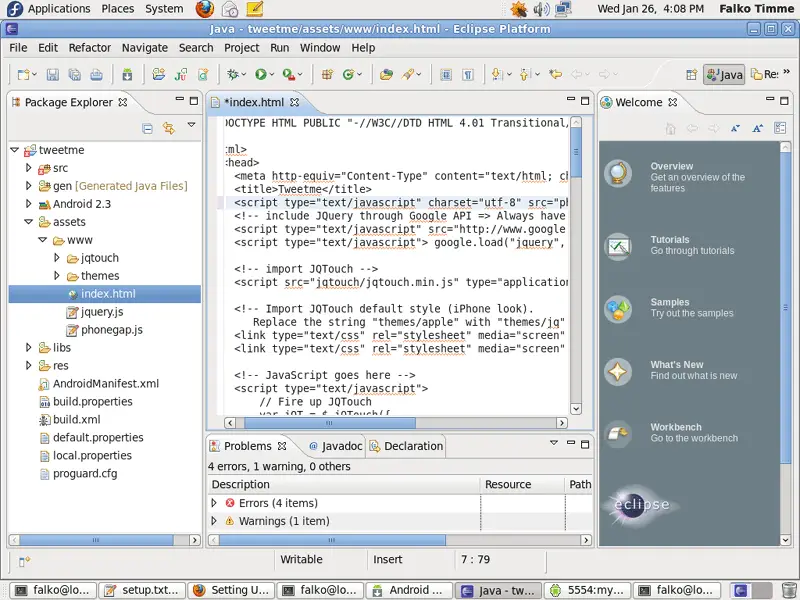Click the Save All toolbar icon
The height and width of the screenshot is (600, 800).
pos(74,74)
